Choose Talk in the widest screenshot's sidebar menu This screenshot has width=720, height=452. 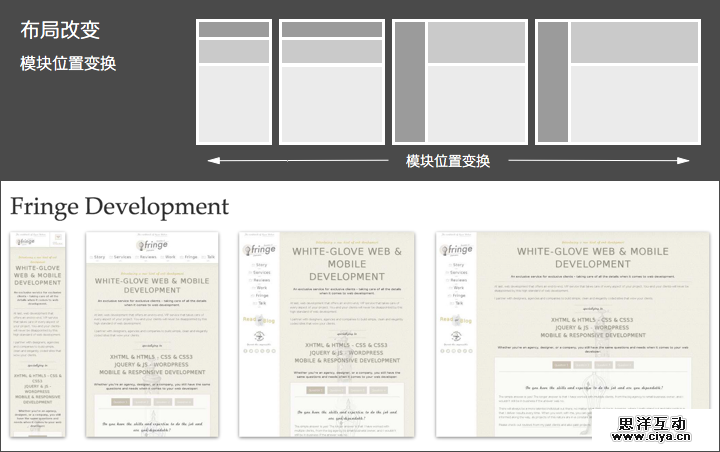tap(457, 303)
